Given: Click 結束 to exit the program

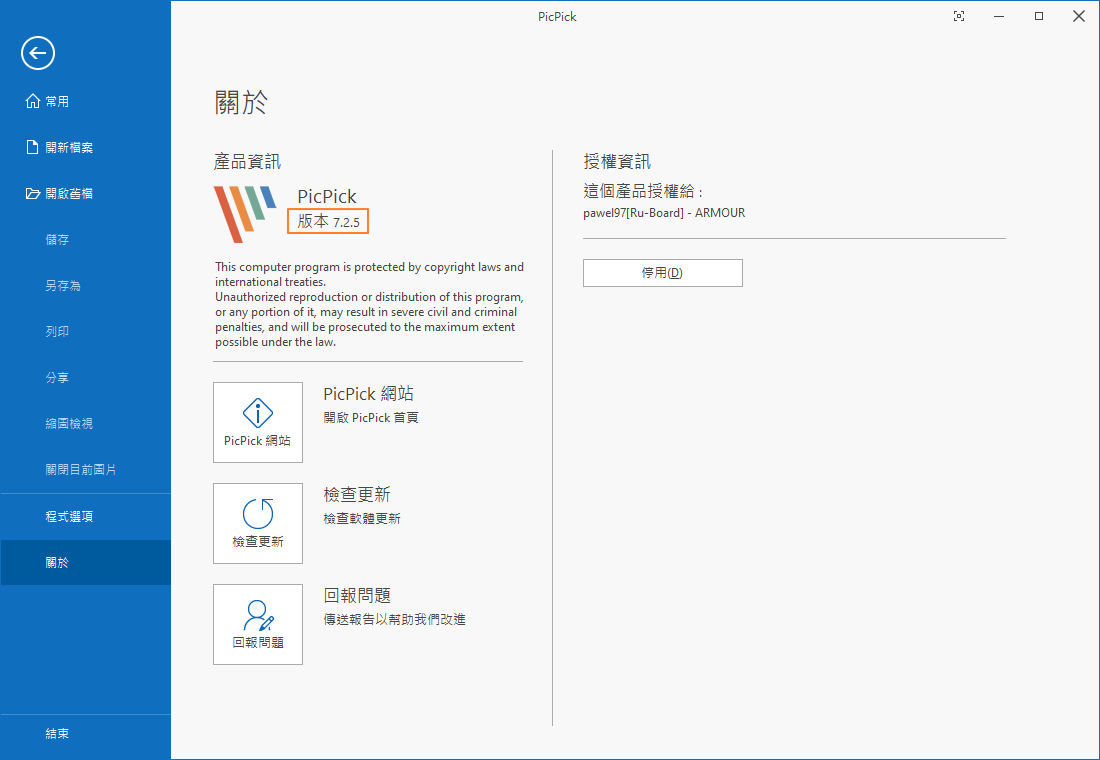Looking at the screenshot, I should pyautogui.click(x=86, y=733).
